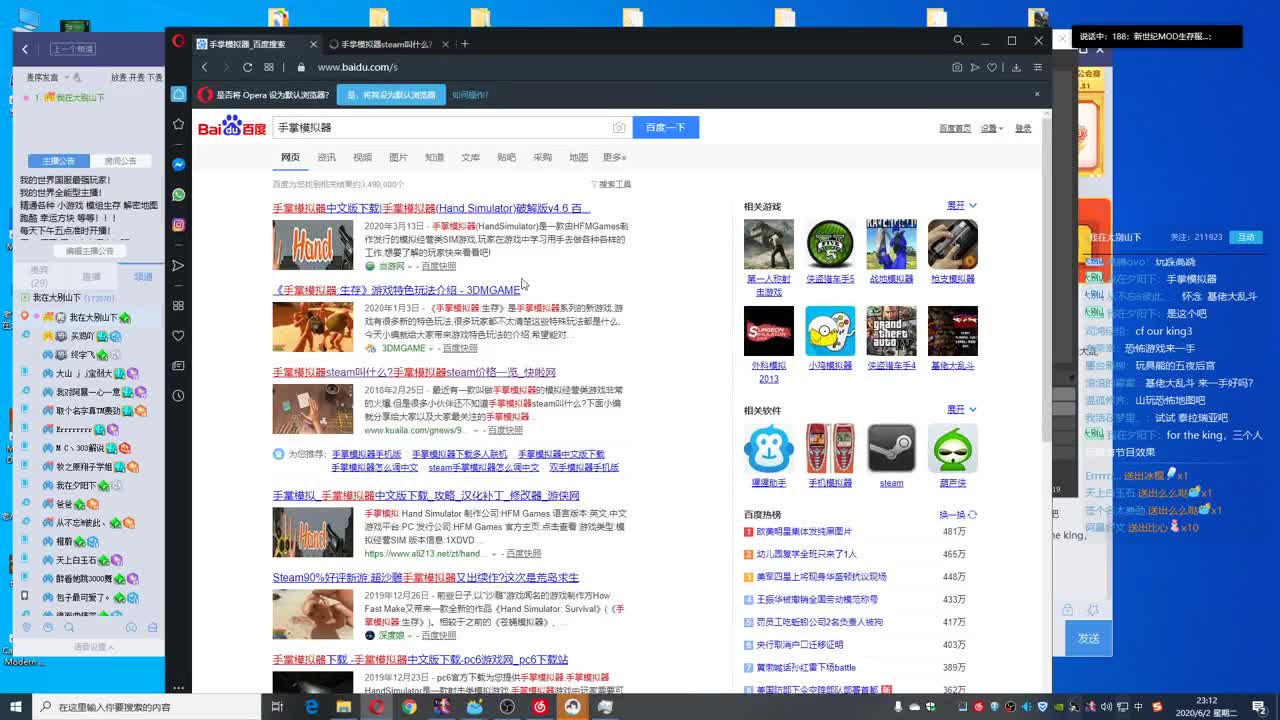
Task: Click Opera address bar URL
Action: [357, 67]
